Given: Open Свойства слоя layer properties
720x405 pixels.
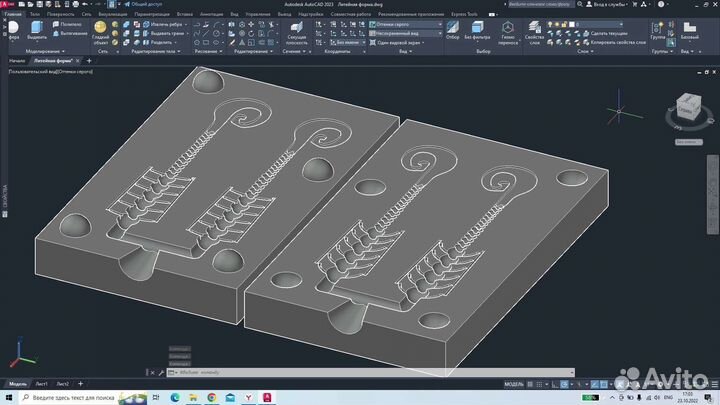Looking at the screenshot, I should tap(534, 33).
